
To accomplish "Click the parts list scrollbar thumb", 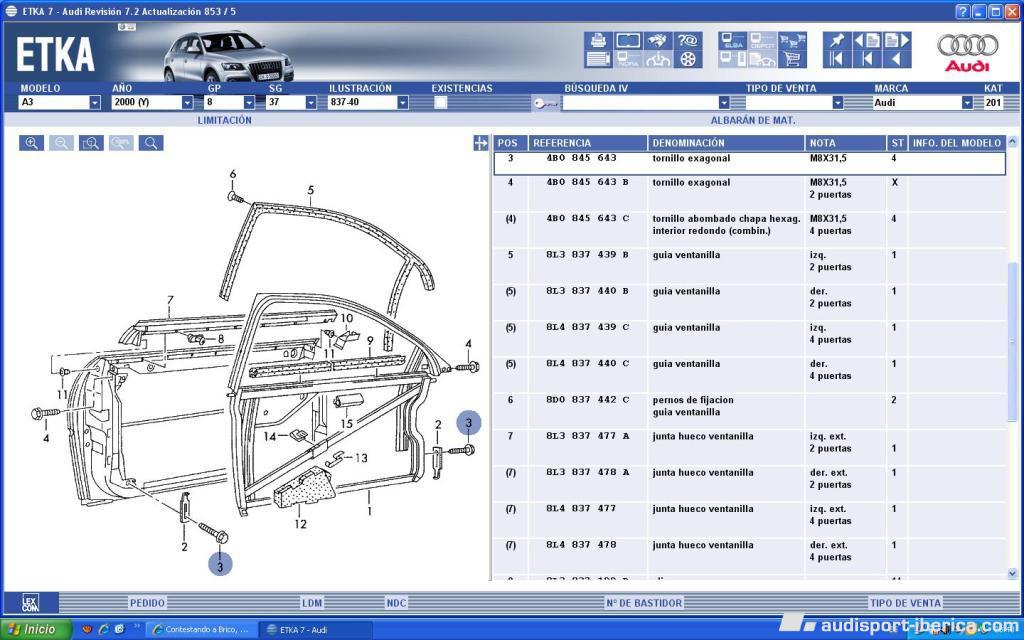I will (1012, 342).
